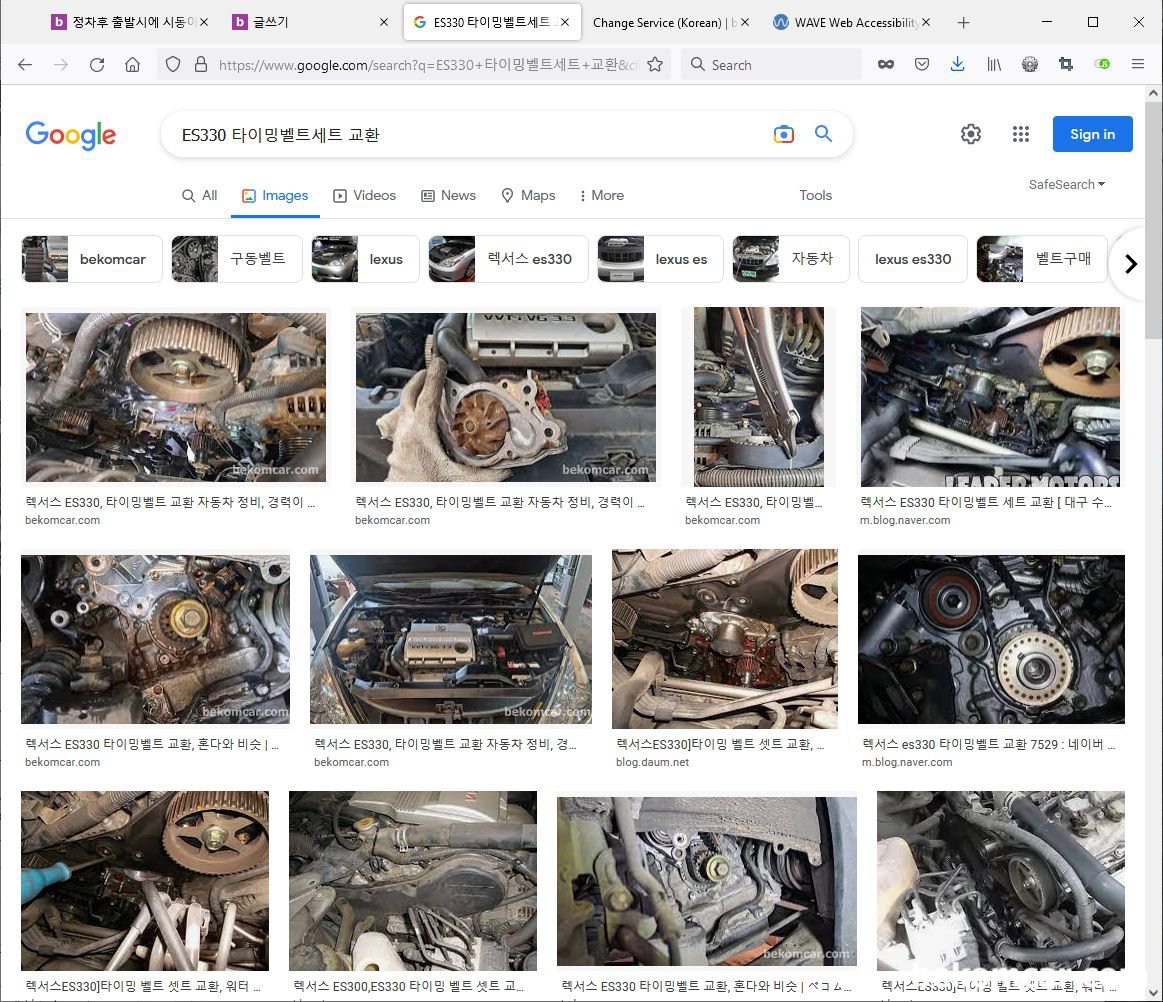Filter images by 자동차 chip
This screenshot has width=1163, height=1002.
[791, 259]
